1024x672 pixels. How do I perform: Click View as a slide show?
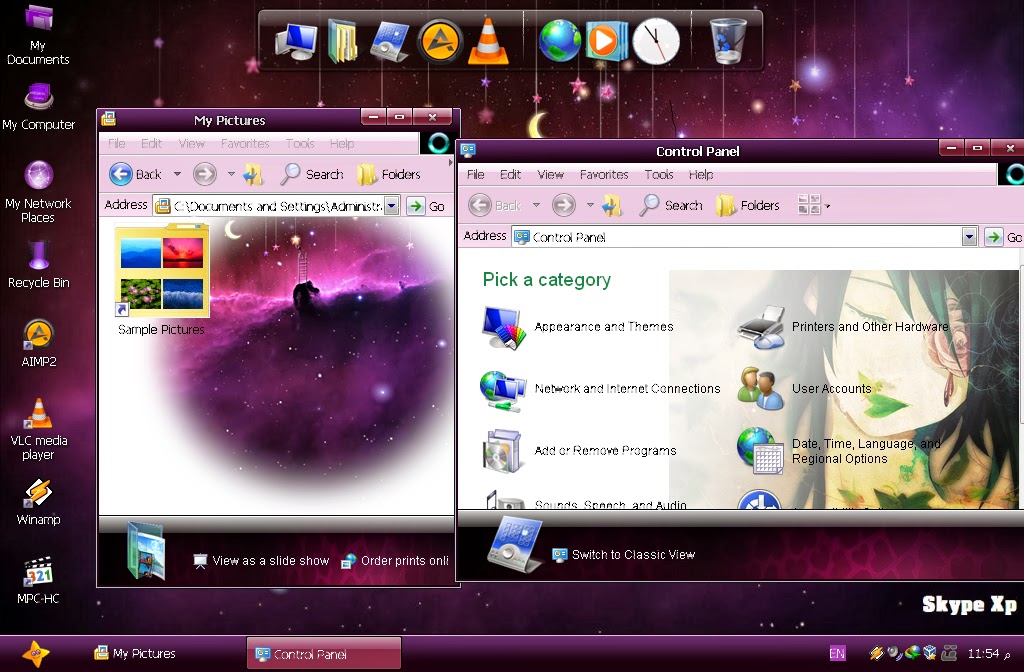[x=261, y=561]
